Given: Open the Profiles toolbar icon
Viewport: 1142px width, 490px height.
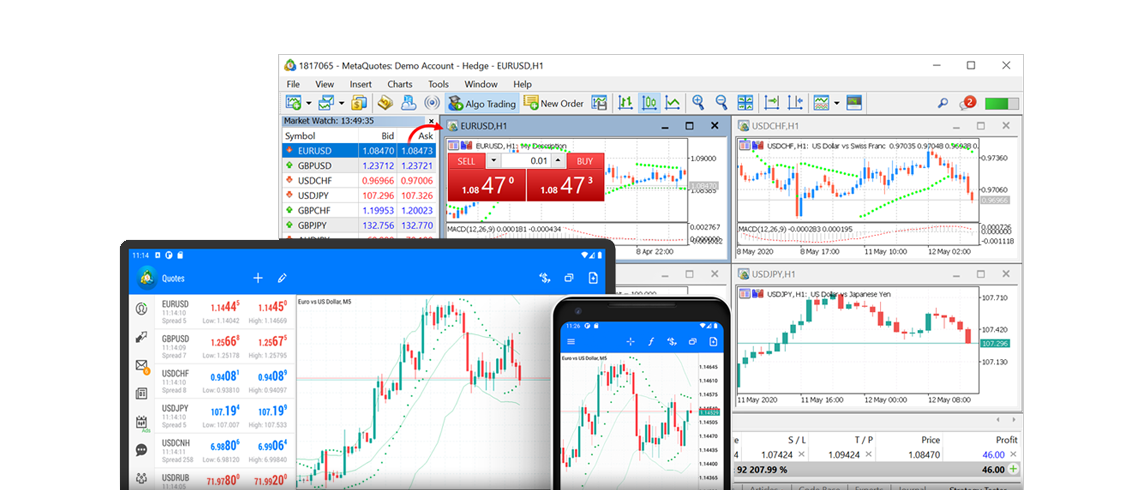Looking at the screenshot, I should pos(326,103).
